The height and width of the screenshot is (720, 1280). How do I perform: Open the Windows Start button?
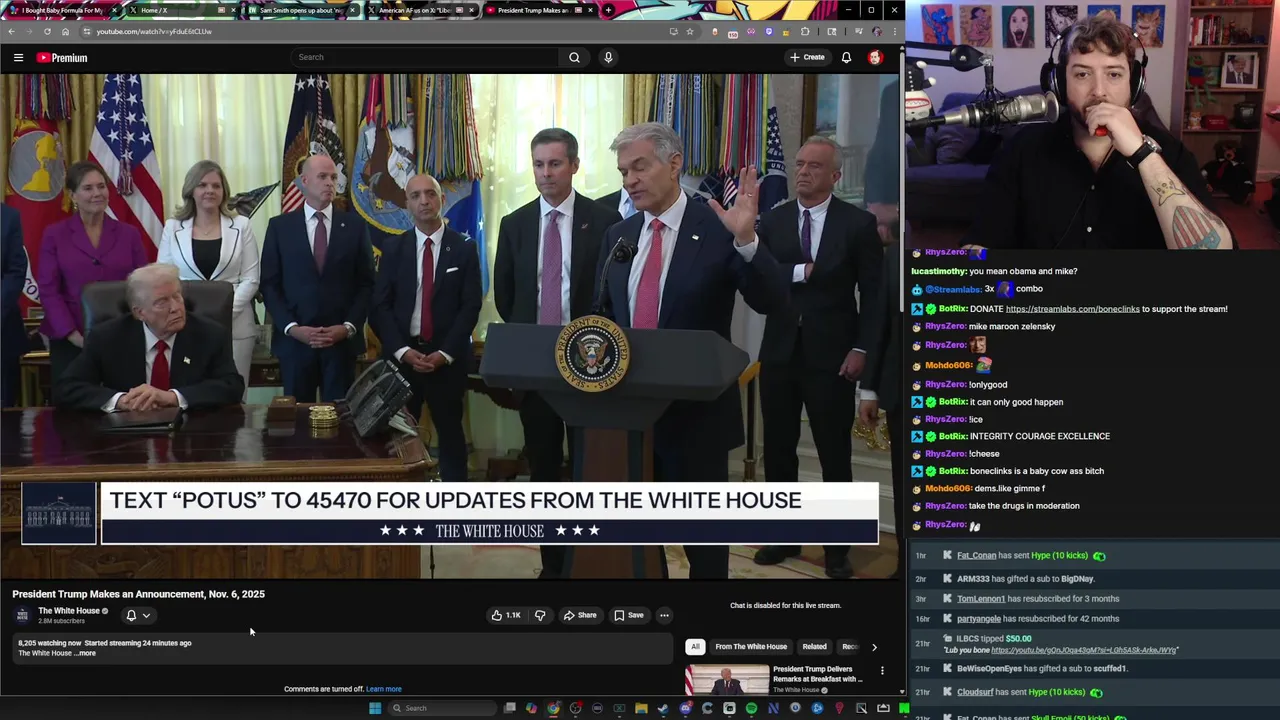point(375,708)
